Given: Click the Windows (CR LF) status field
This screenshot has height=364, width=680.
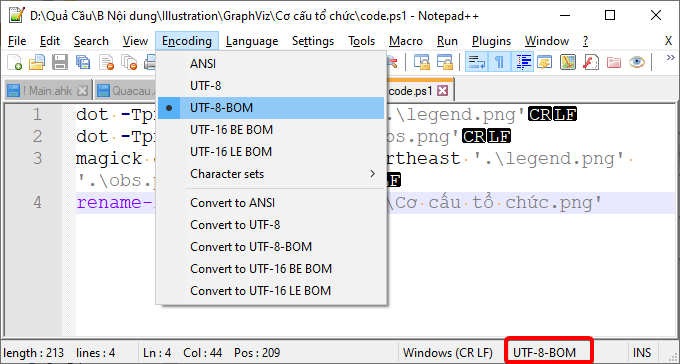Looking at the screenshot, I should (448, 353).
